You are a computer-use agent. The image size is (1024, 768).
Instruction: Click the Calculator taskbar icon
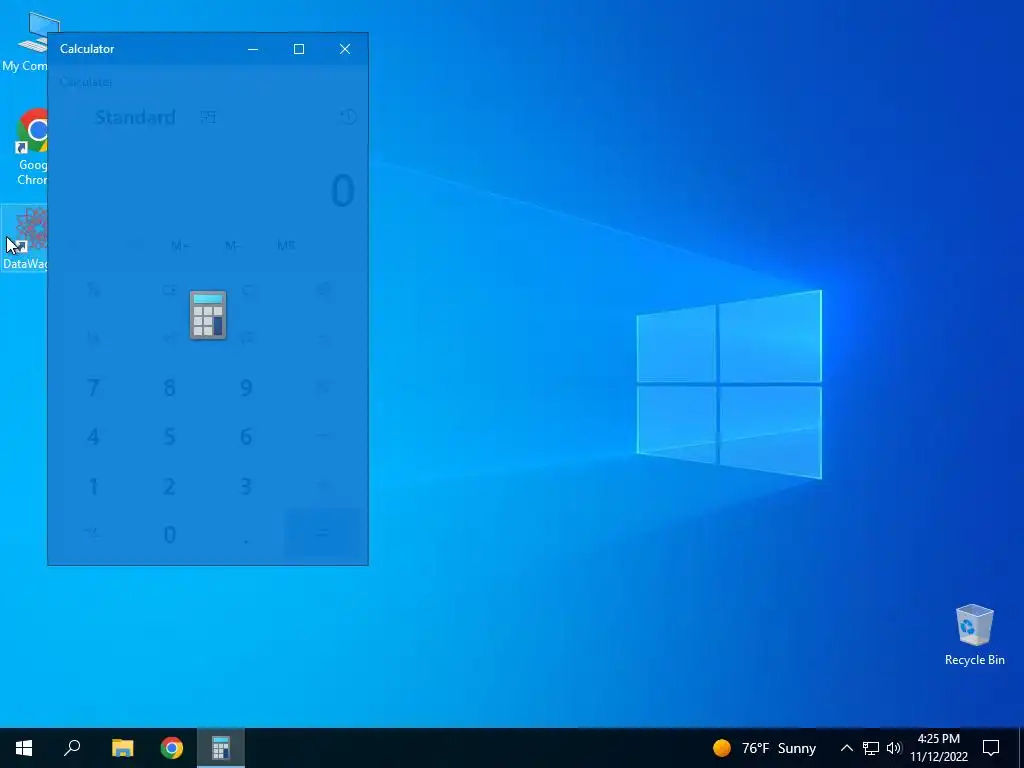point(221,748)
